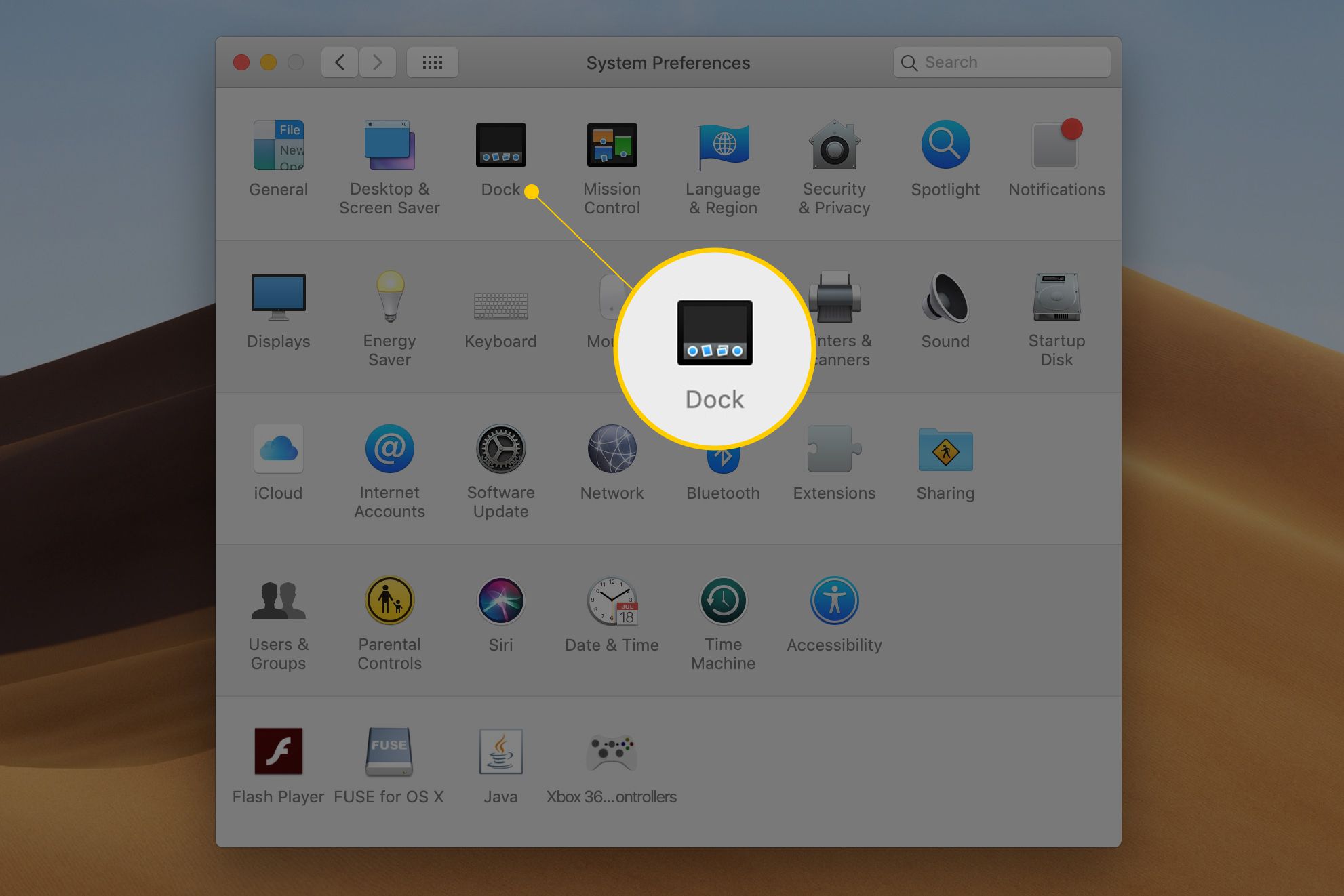Open Parental Controls settings
Screen dimensions: 1344x896
coord(390,611)
